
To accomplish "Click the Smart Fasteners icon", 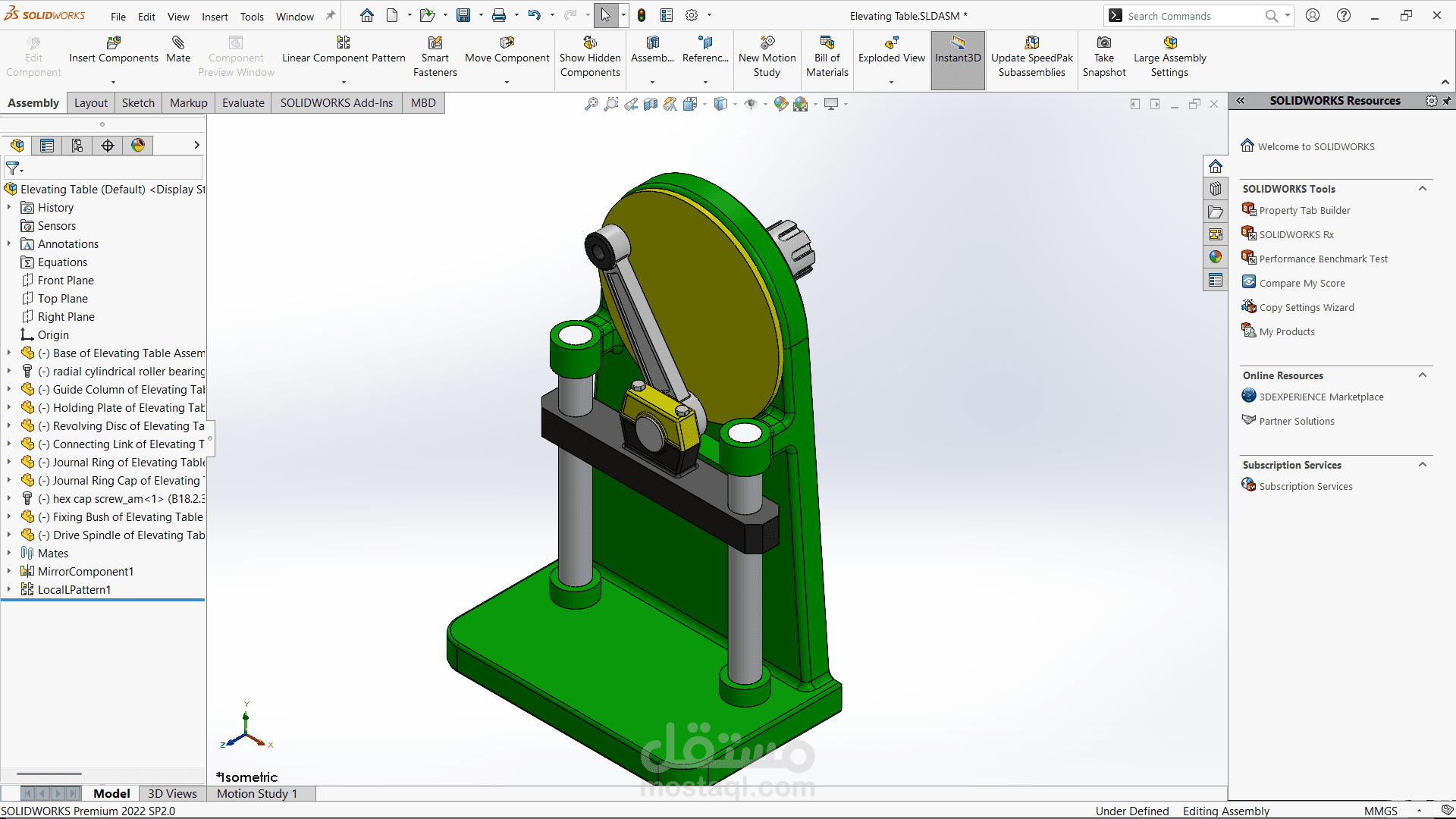I will (x=435, y=43).
